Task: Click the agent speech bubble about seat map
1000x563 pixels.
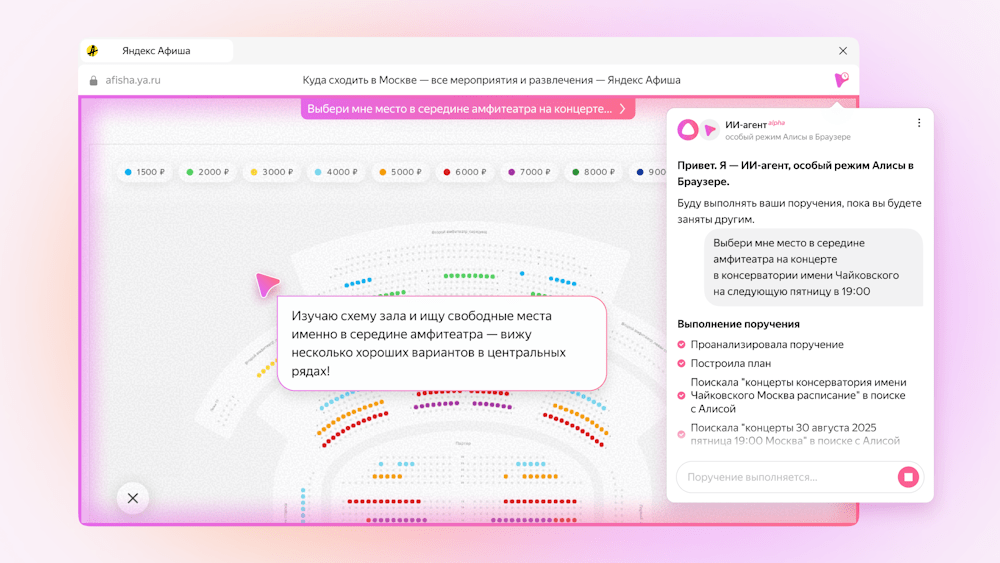Action: click(x=441, y=343)
